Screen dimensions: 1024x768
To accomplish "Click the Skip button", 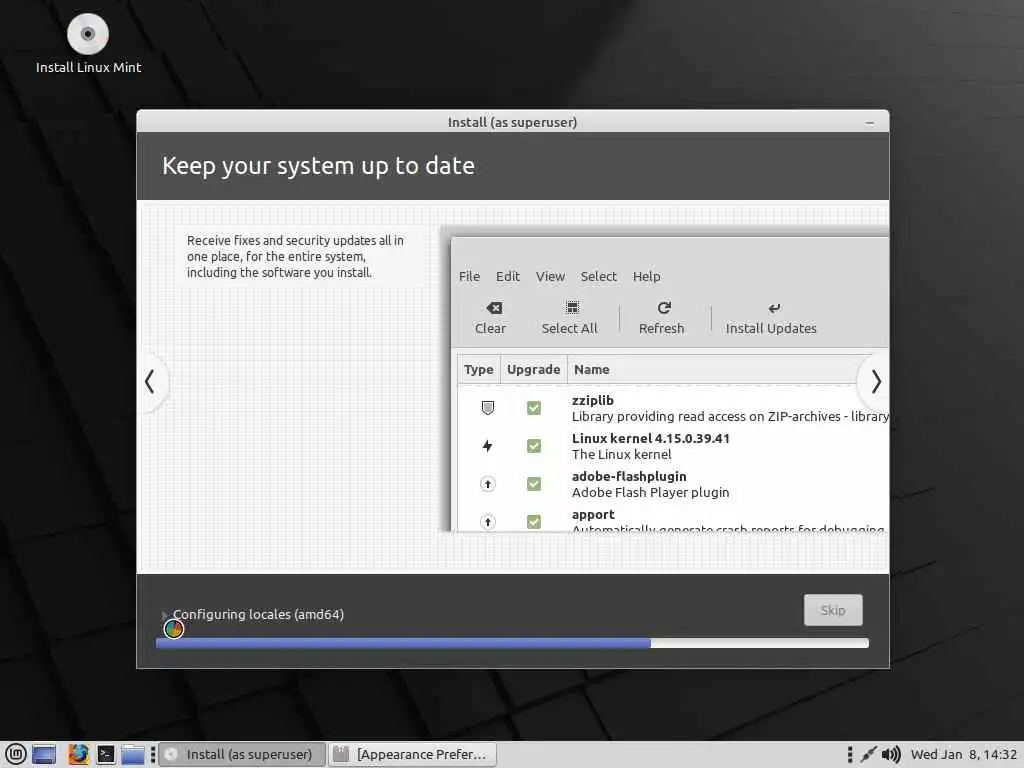I will pyautogui.click(x=833, y=610).
